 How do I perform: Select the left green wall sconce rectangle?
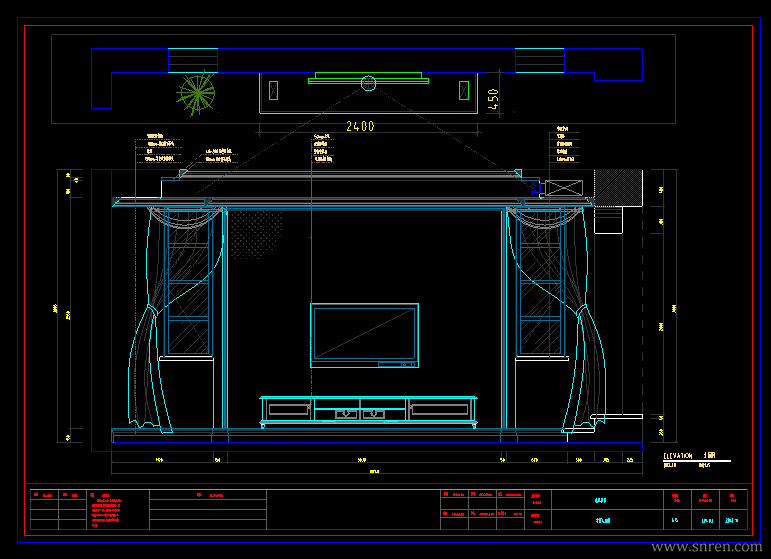273,90
